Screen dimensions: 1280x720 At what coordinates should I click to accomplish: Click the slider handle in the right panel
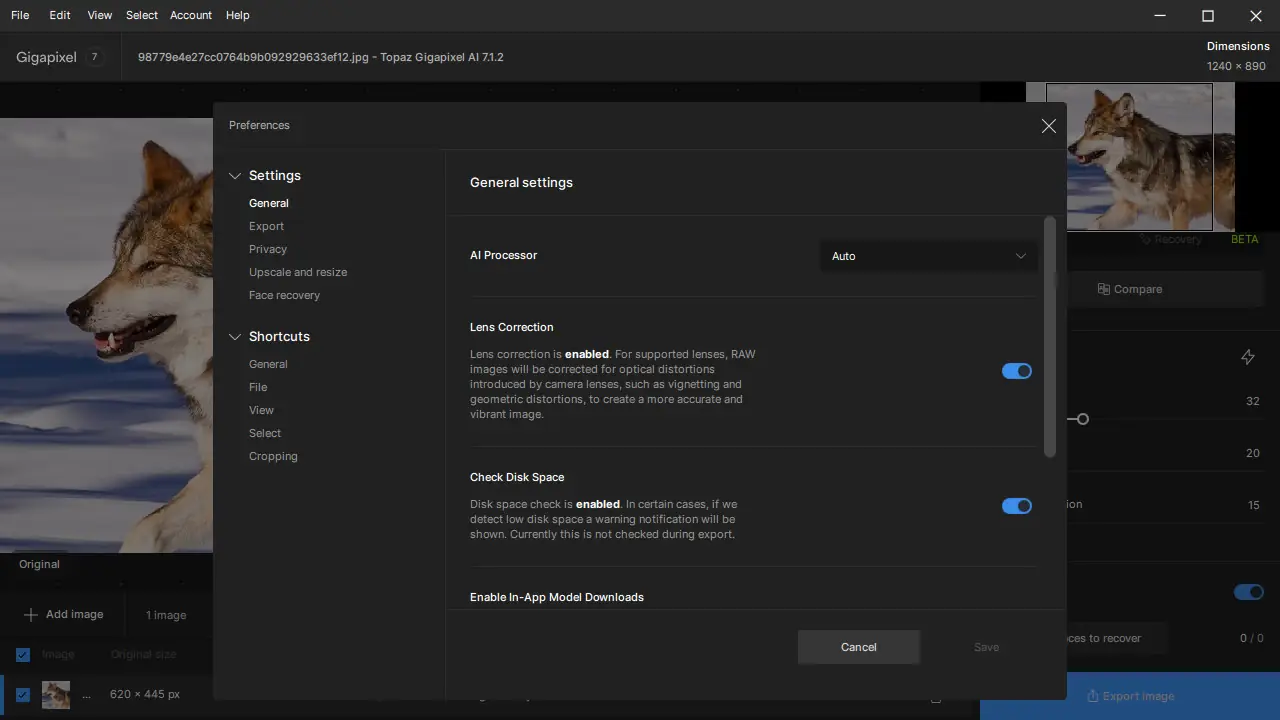coord(1082,419)
